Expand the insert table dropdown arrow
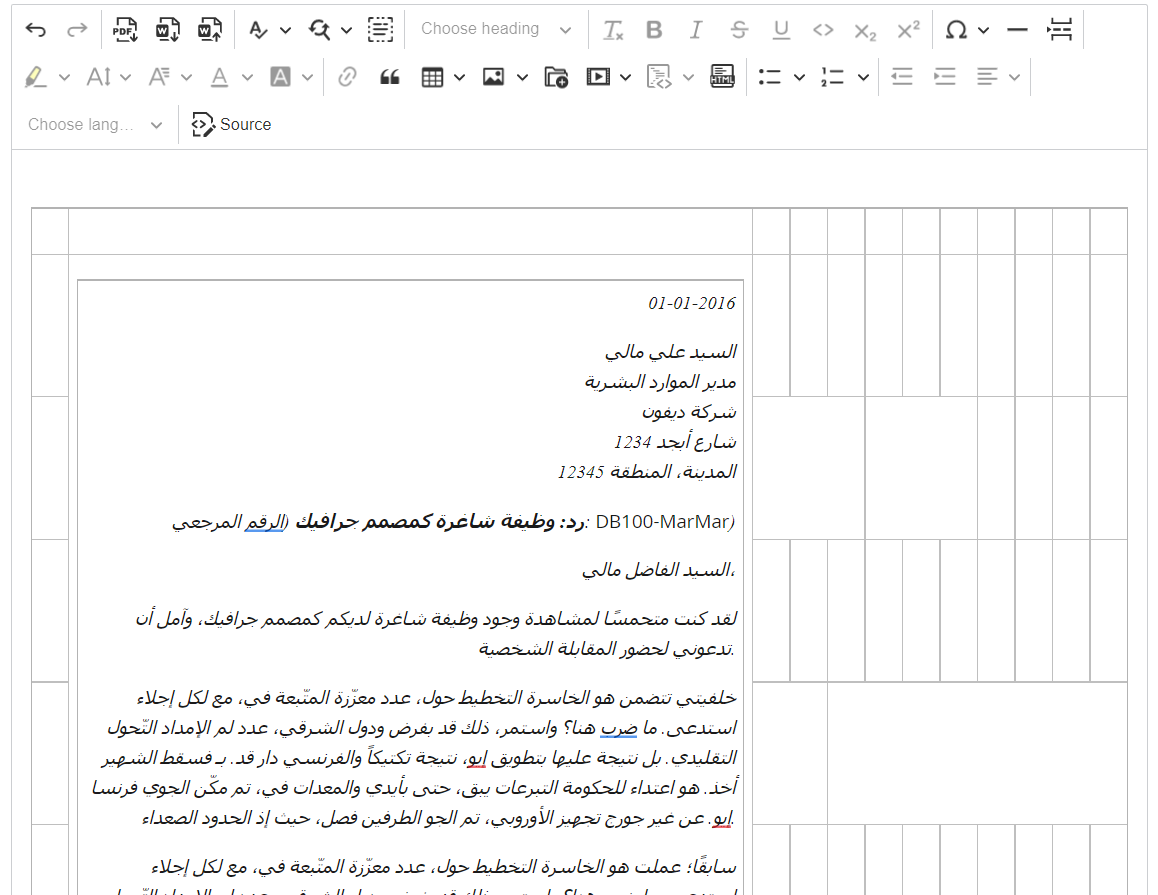Screen dimensions: 1158x895 tap(459, 77)
